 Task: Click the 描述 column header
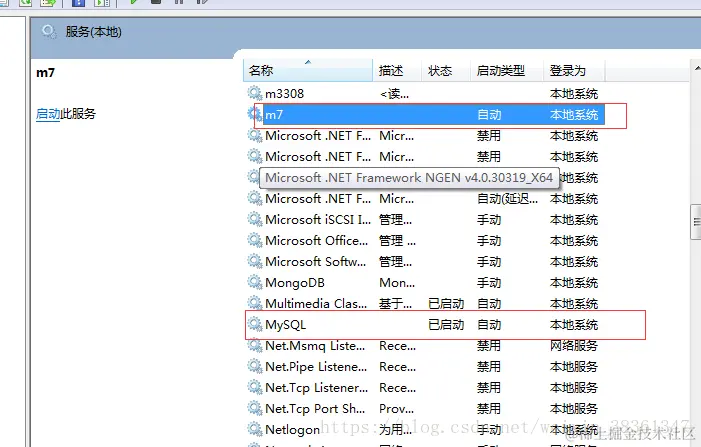[397, 71]
